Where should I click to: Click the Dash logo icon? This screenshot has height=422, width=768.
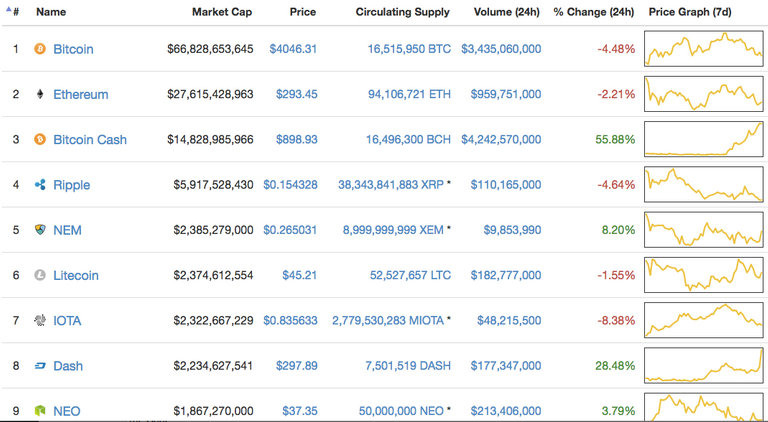tap(40, 366)
